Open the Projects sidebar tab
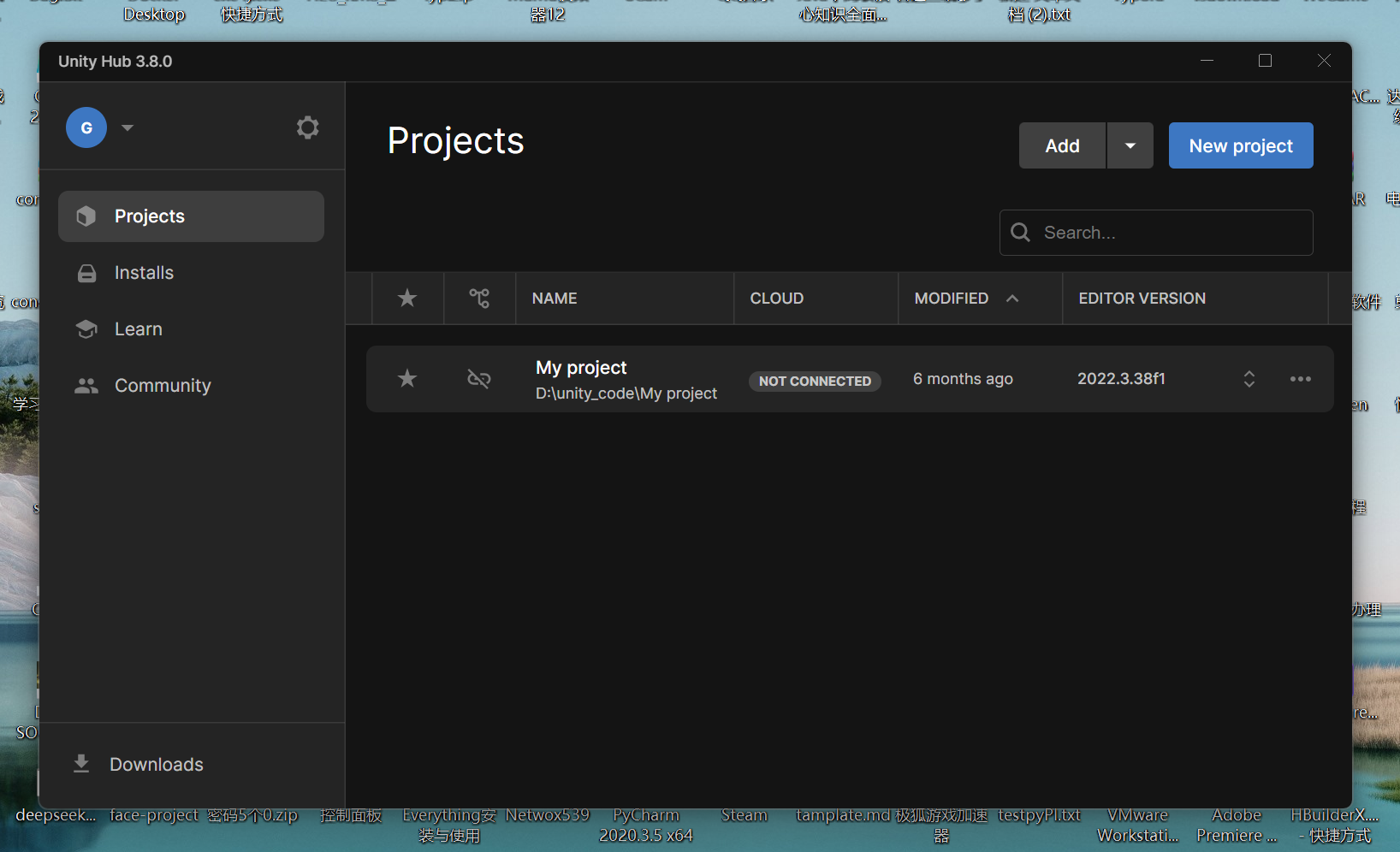 (x=191, y=216)
